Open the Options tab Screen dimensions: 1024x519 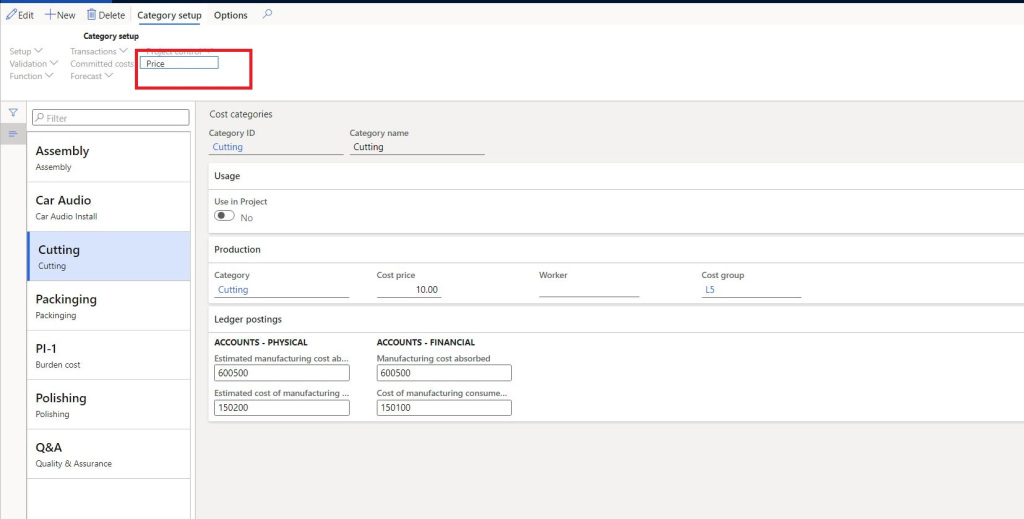[x=231, y=16]
